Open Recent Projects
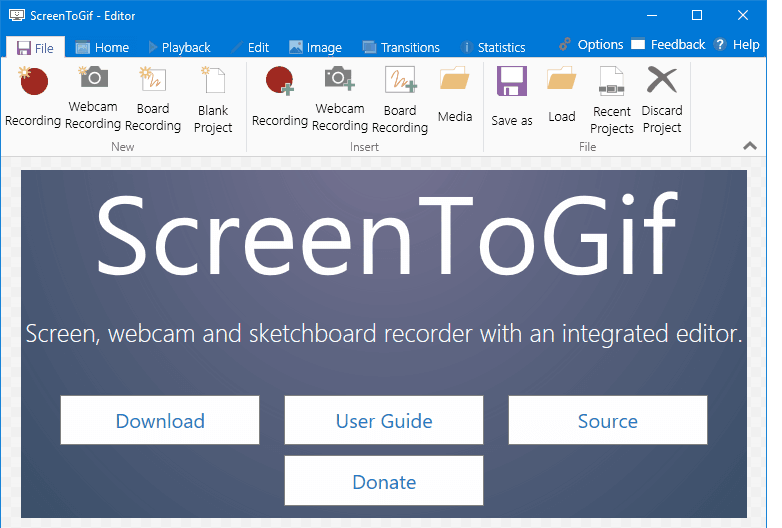This screenshot has height=528, width=782. pos(611,101)
